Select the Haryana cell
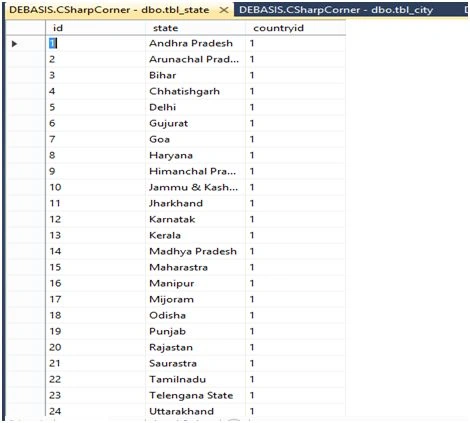 coord(195,155)
